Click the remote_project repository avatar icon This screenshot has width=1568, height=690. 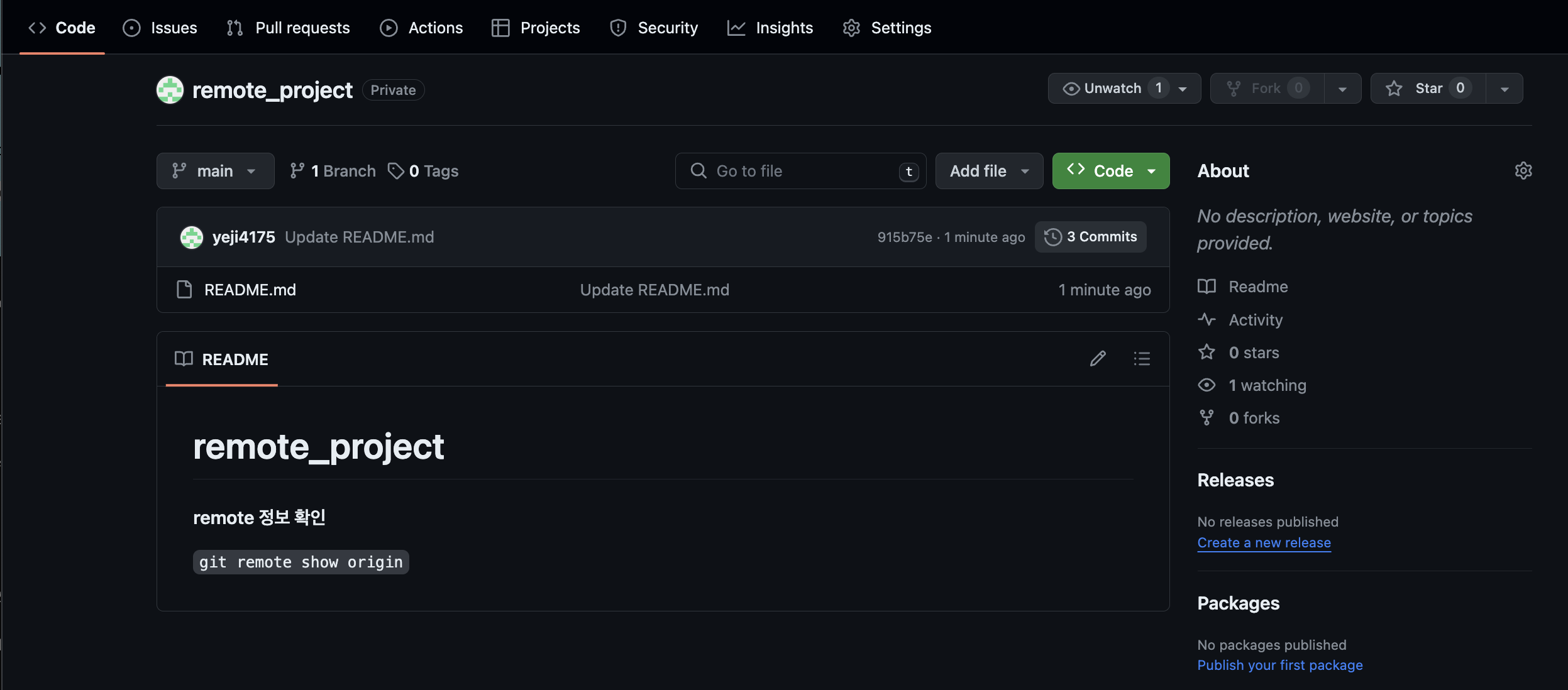(170, 90)
